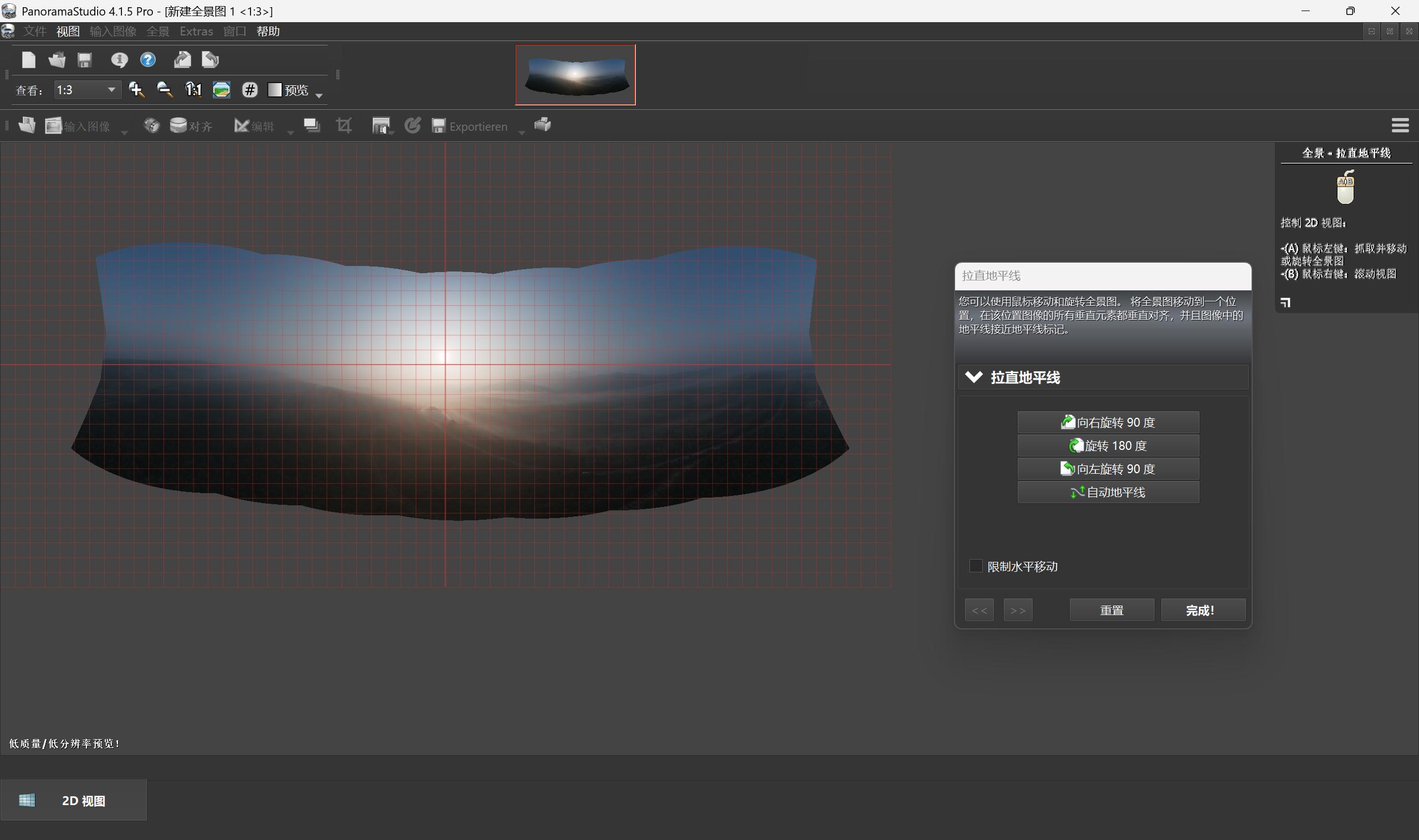Click the printer icon in toolbar
The height and width of the screenshot is (840, 1419).
[x=543, y=125]
